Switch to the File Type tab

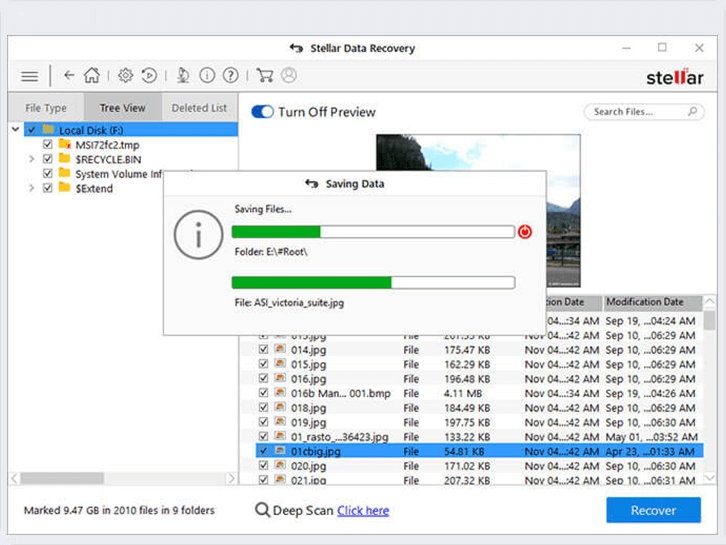pyautogui.click(x=46, y=107)
